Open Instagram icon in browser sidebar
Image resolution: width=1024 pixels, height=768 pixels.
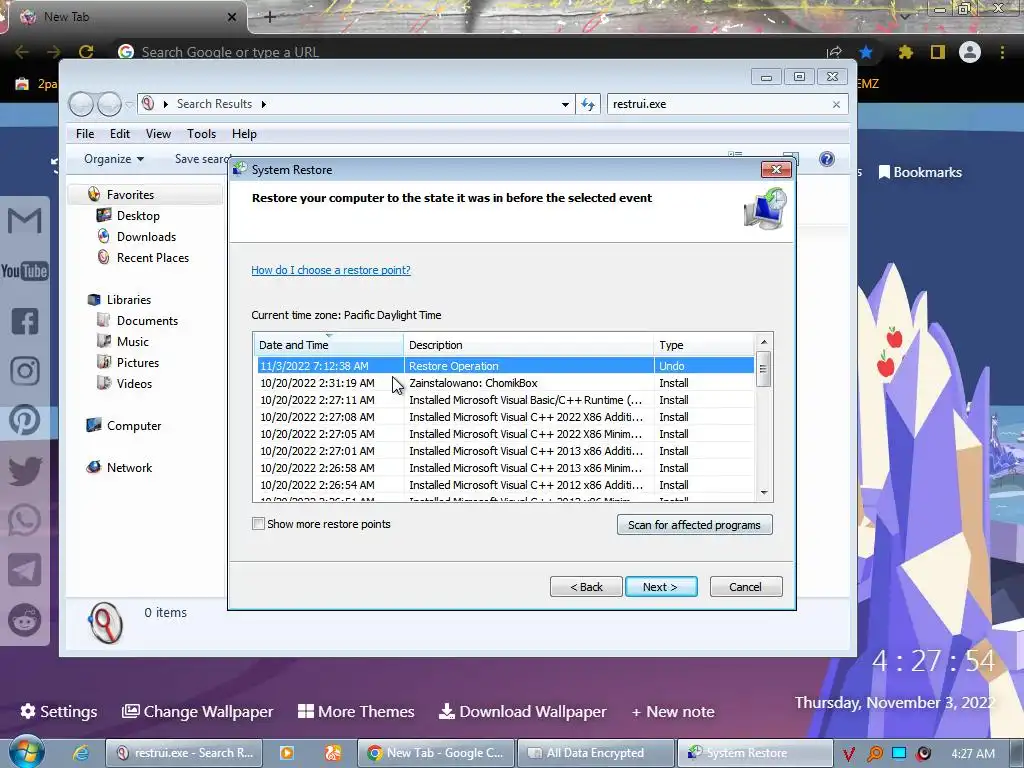(25, 371)
